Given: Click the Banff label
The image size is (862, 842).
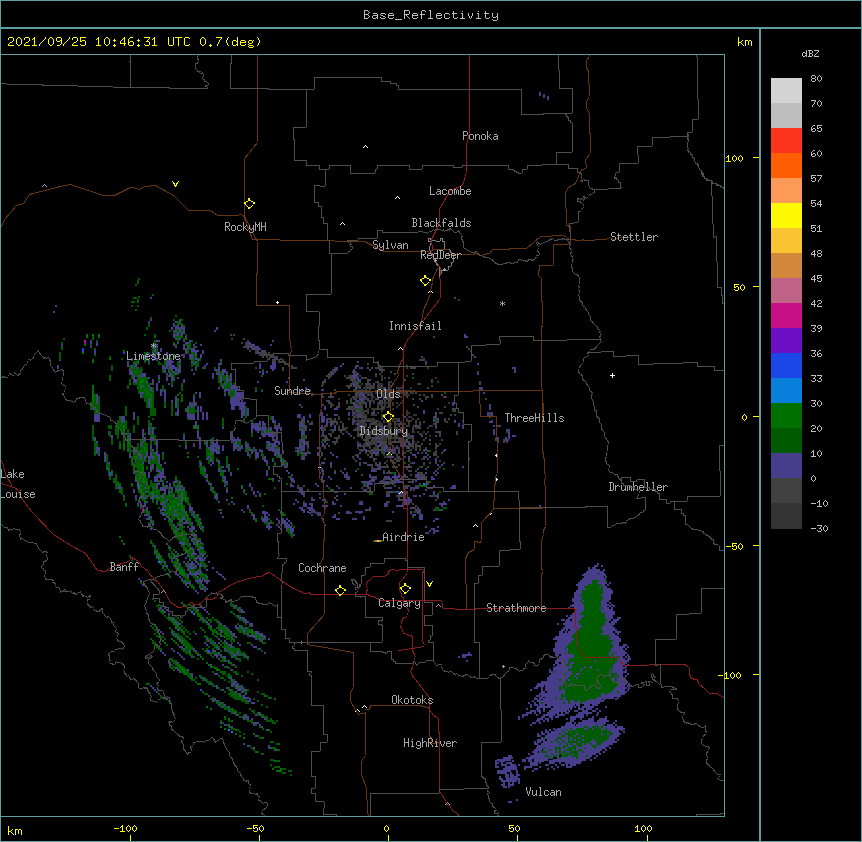Looking at the screenshot, I should 124,567.
